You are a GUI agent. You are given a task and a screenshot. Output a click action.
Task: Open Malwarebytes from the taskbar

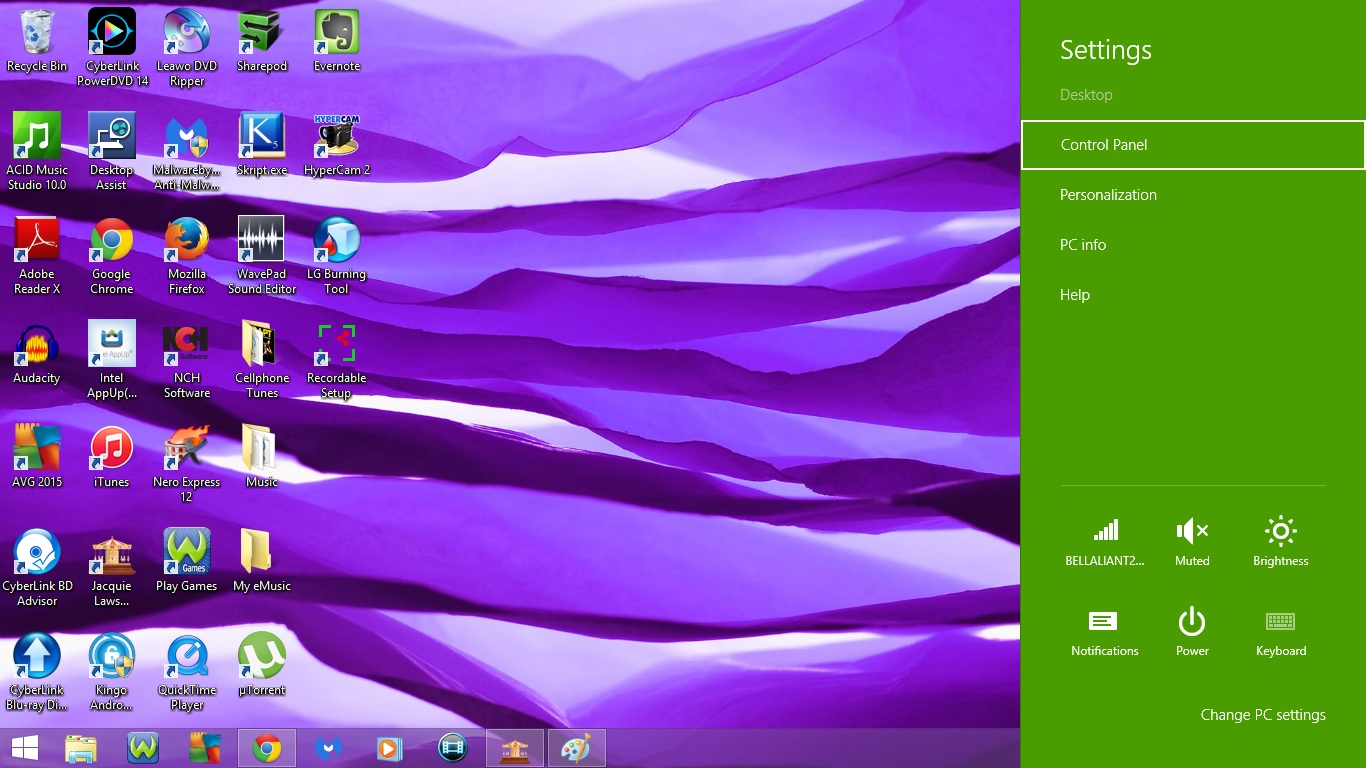tap(329, 748)
